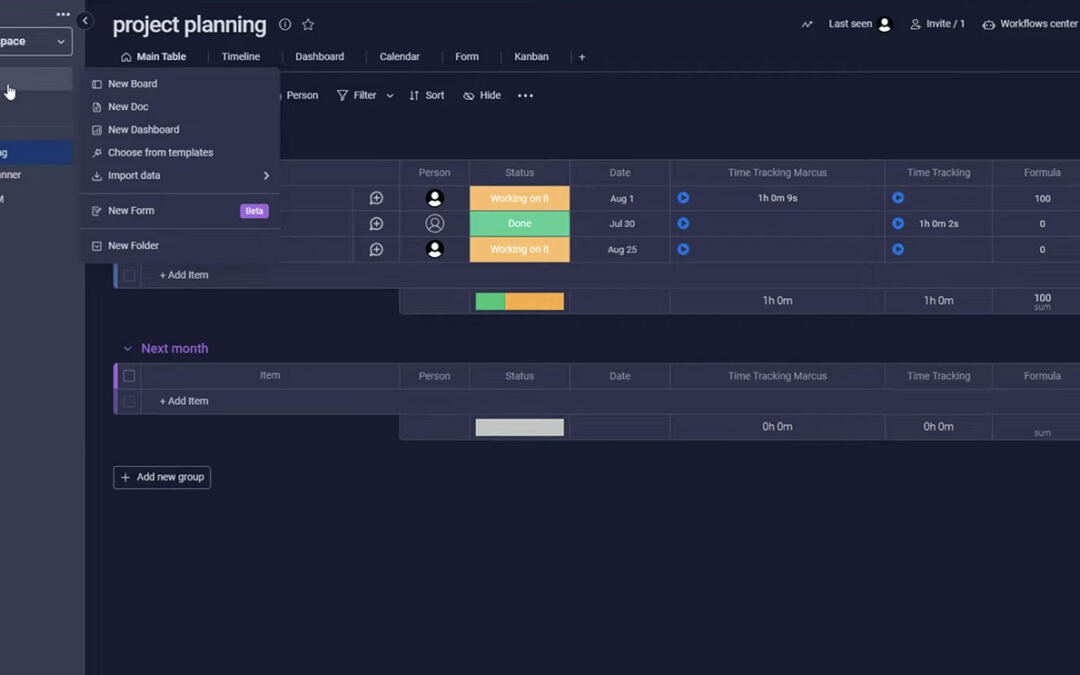This screenshot has height=675, width=1080.
Task: Open the Aug 1 date cell
Action: click(621, 199)
